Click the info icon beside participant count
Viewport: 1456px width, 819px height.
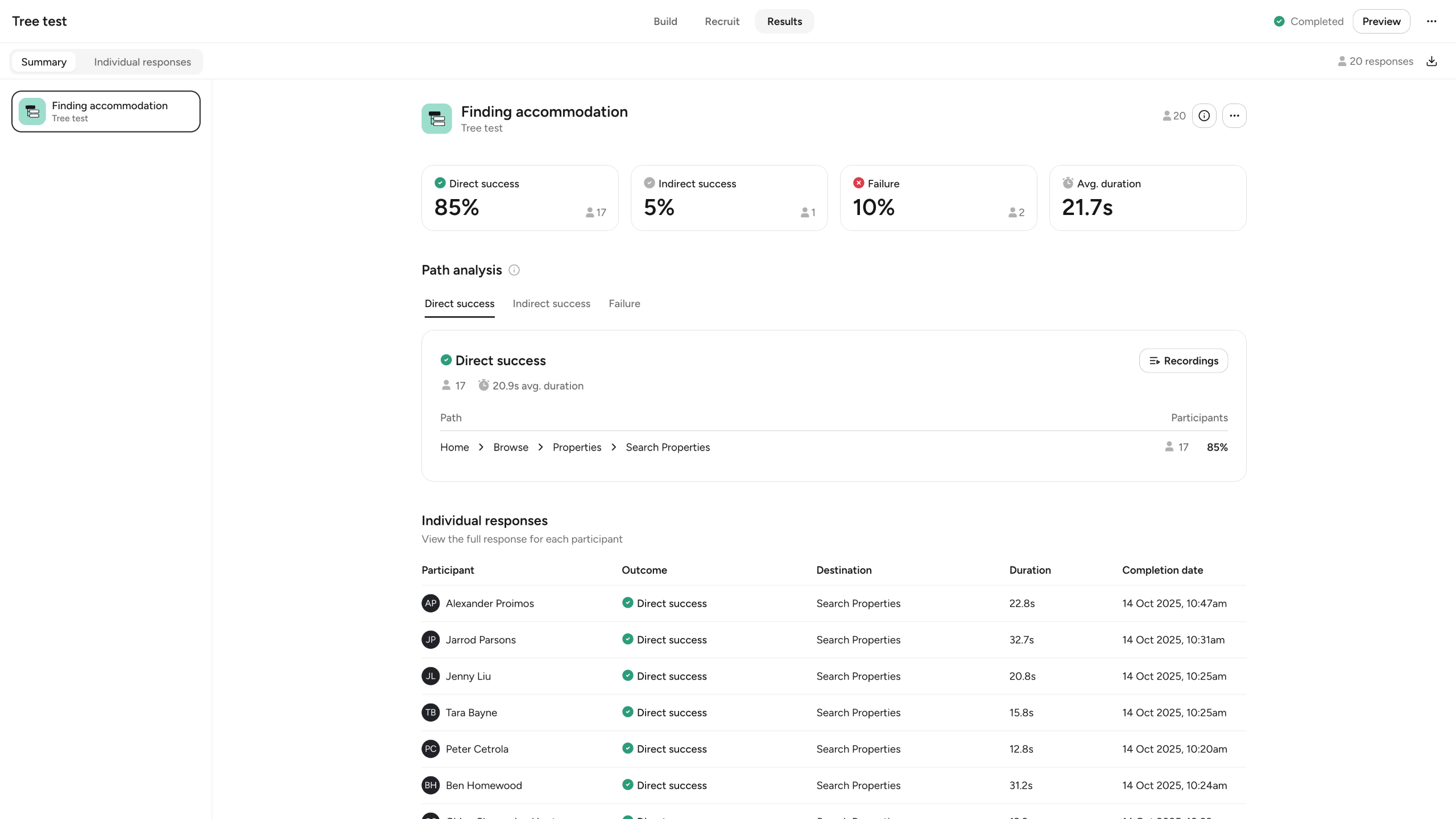tap(1204, 116)
